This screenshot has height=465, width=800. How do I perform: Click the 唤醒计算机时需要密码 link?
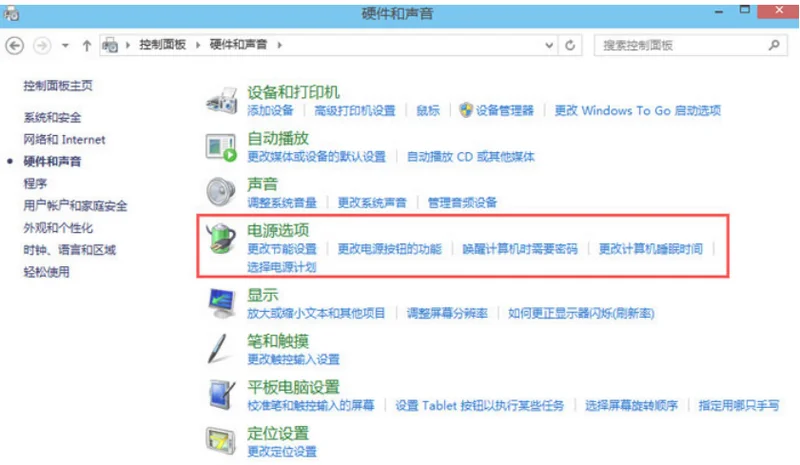[x=520, y=249]
